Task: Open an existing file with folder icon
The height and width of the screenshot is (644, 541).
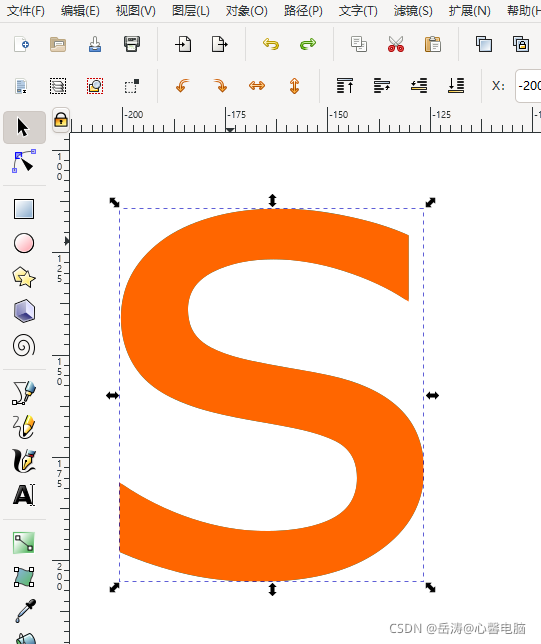Action: [58, 44]
